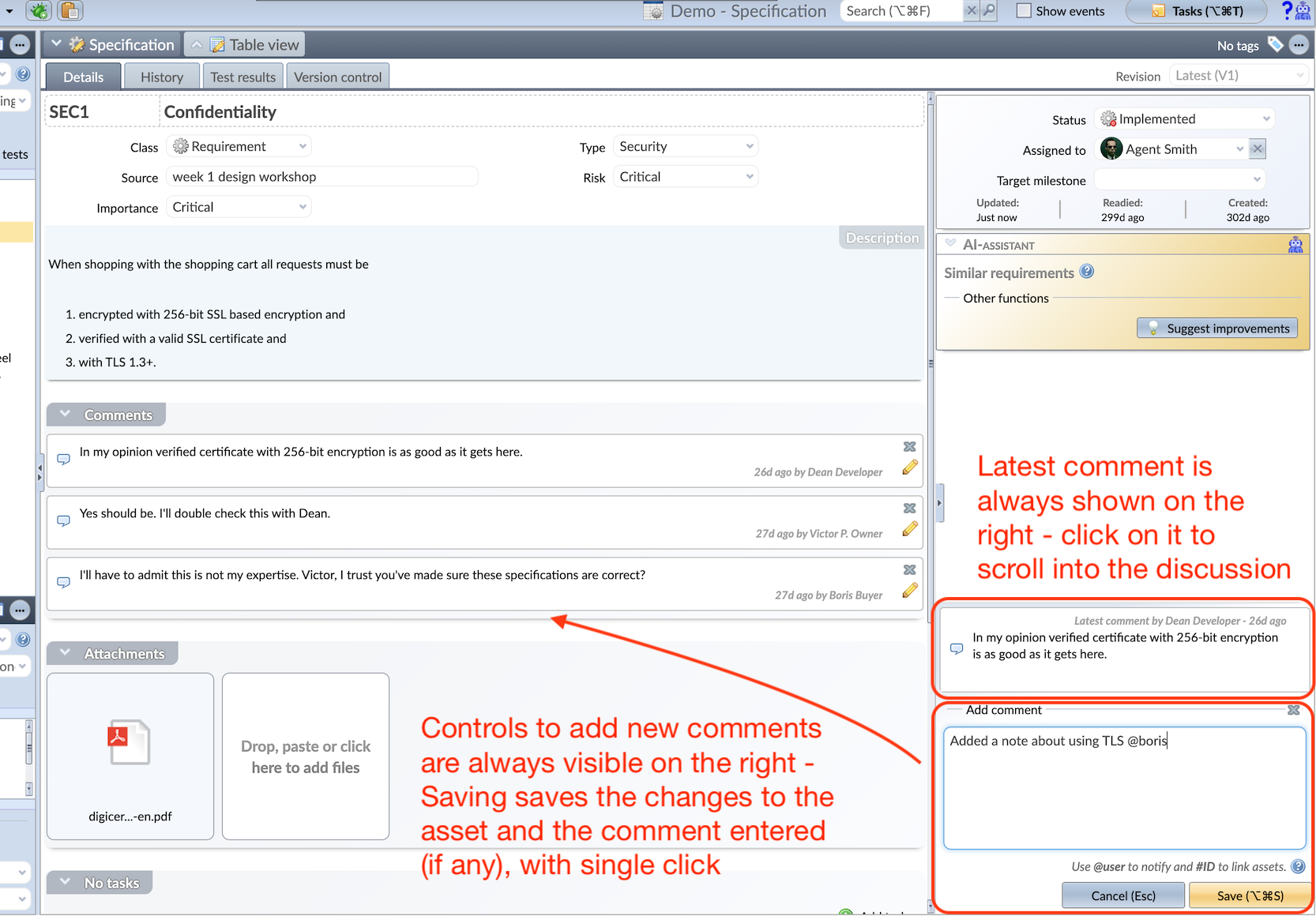This screenshot has width=1316, height=916.
Task: Open help for Similar requirements
Action: pos(1087,272)
